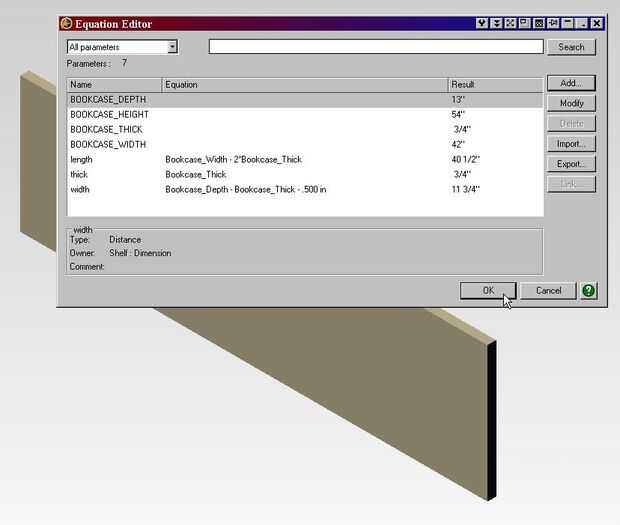620x525 pixels.
Task: Click the equation Bookcase_Width - 2*Bookcase_Thick
Action: tap(233, 160)
